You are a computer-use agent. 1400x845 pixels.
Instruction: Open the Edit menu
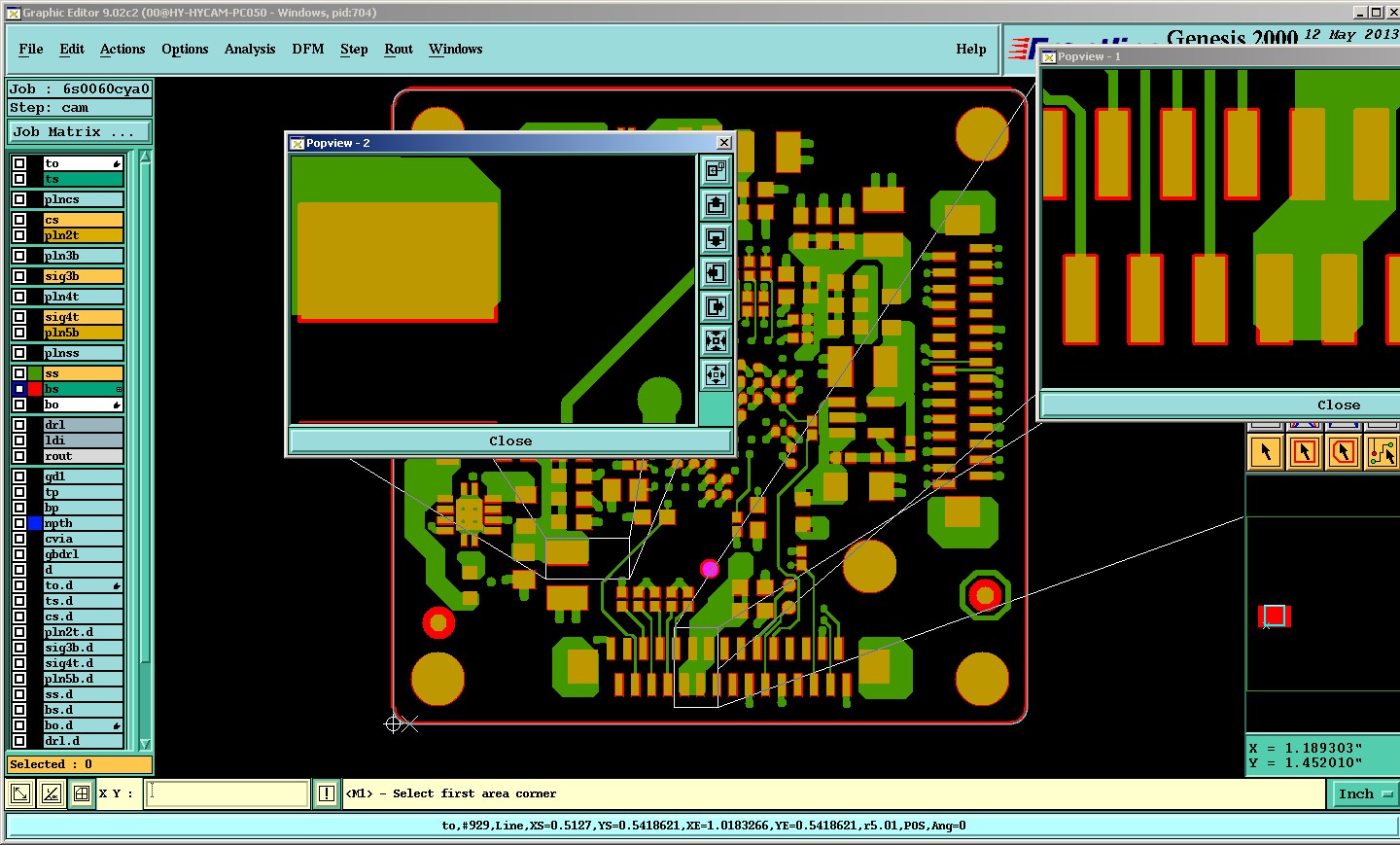[72, 49]
